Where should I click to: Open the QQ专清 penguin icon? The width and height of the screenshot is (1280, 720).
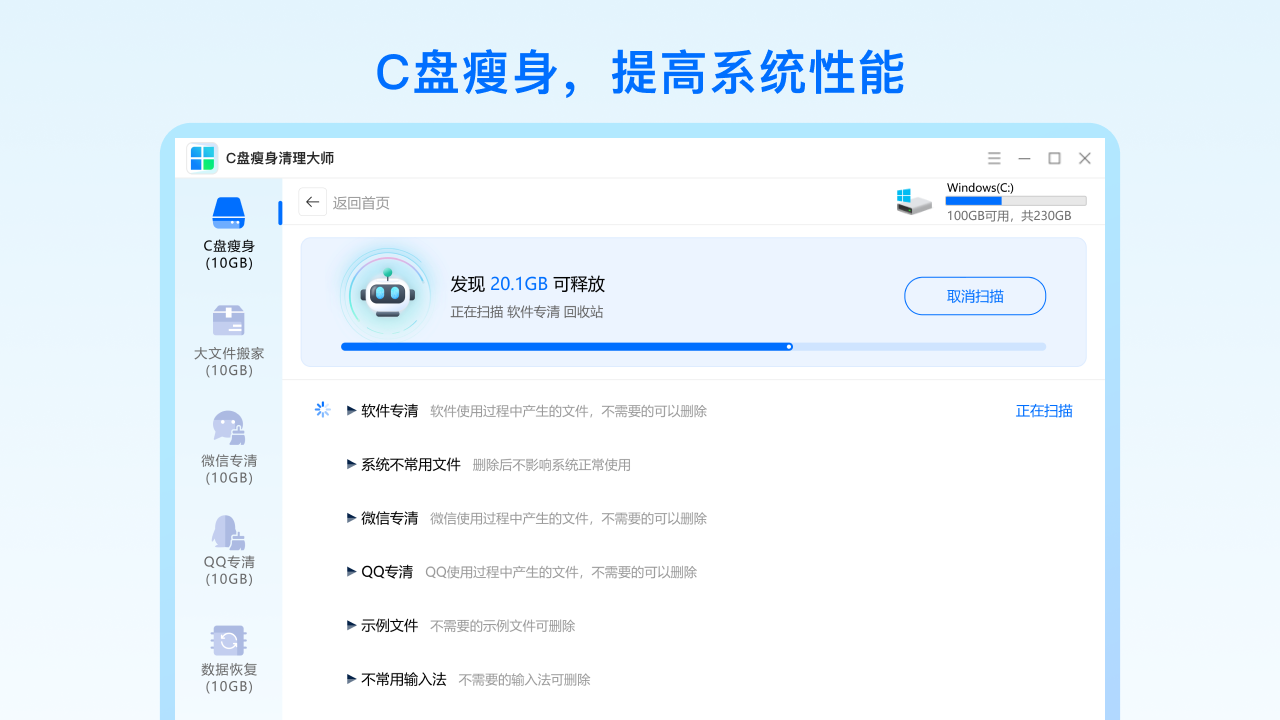(229, 532)
